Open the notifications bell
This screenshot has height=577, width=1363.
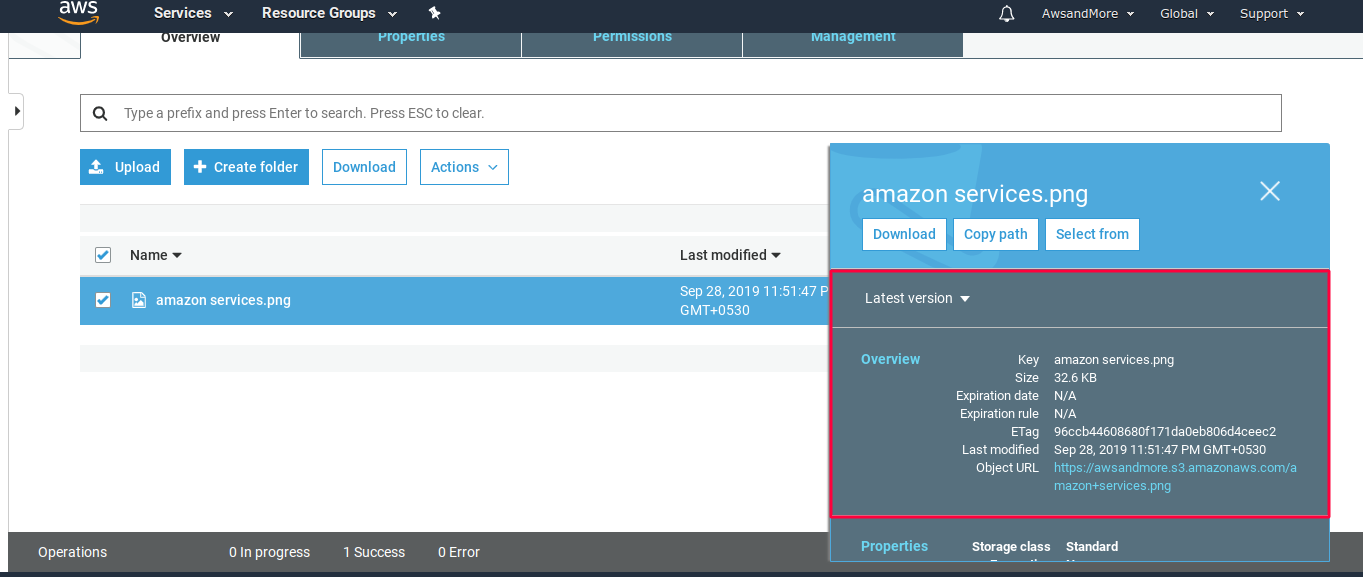click(1007, 13)
